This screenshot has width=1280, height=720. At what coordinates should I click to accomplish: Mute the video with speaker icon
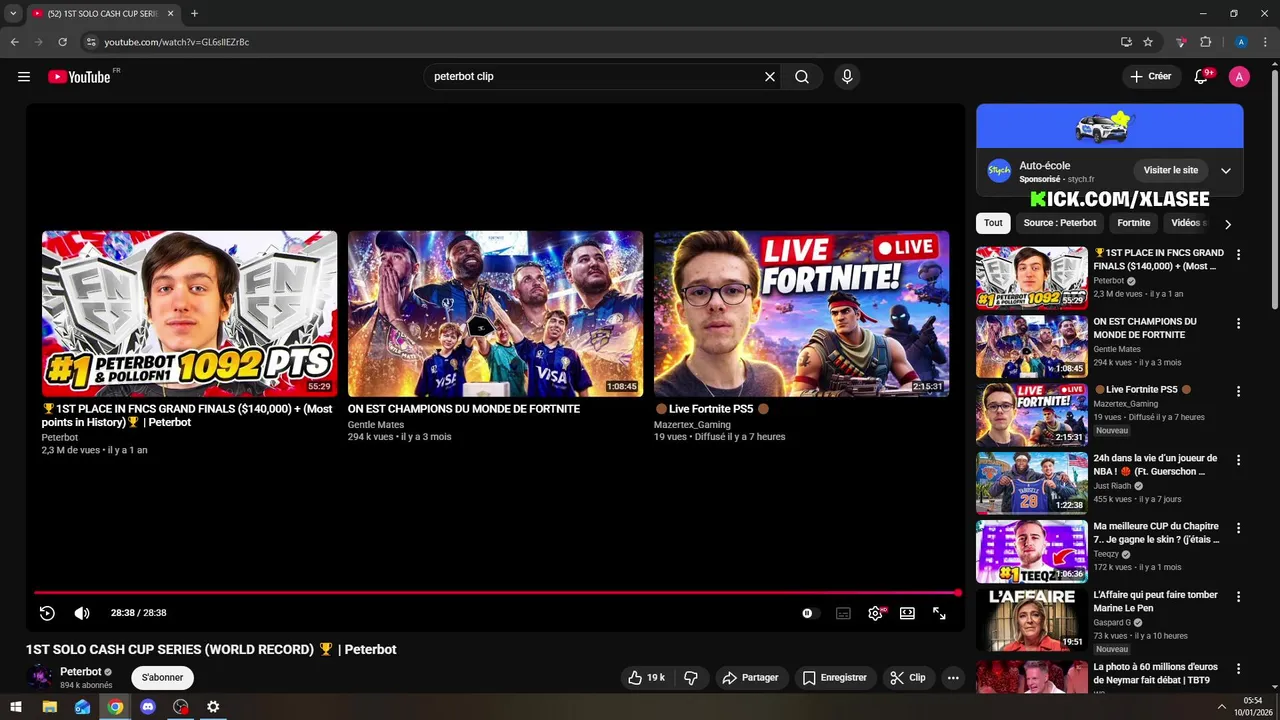pyautogui.click(x=82, y=613)
